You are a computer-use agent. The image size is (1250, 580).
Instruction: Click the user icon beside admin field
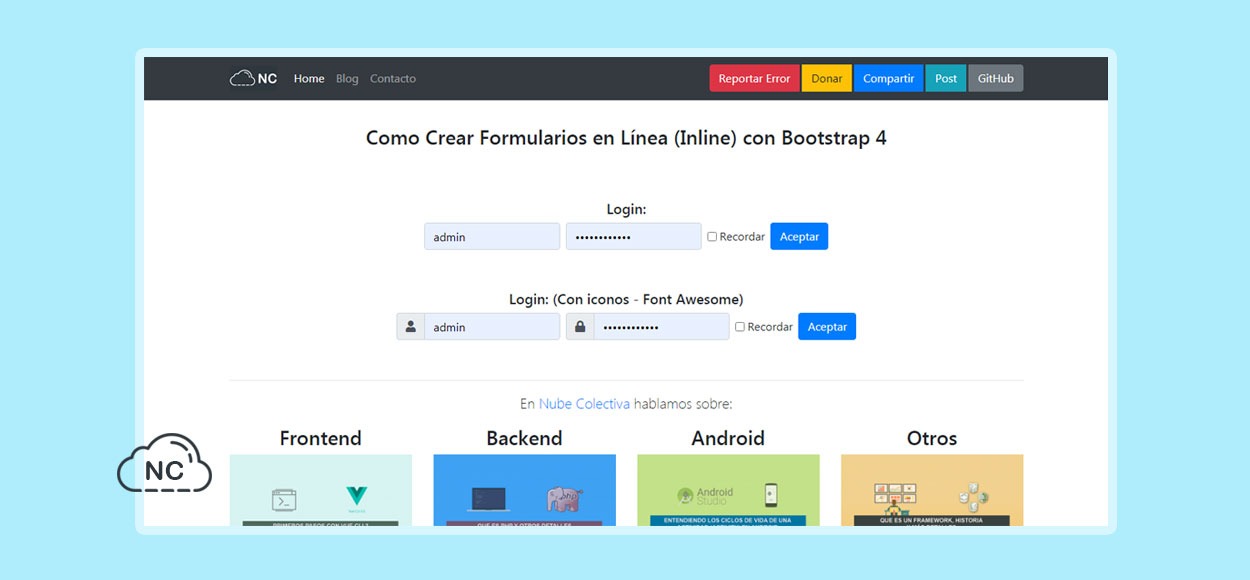410,327
